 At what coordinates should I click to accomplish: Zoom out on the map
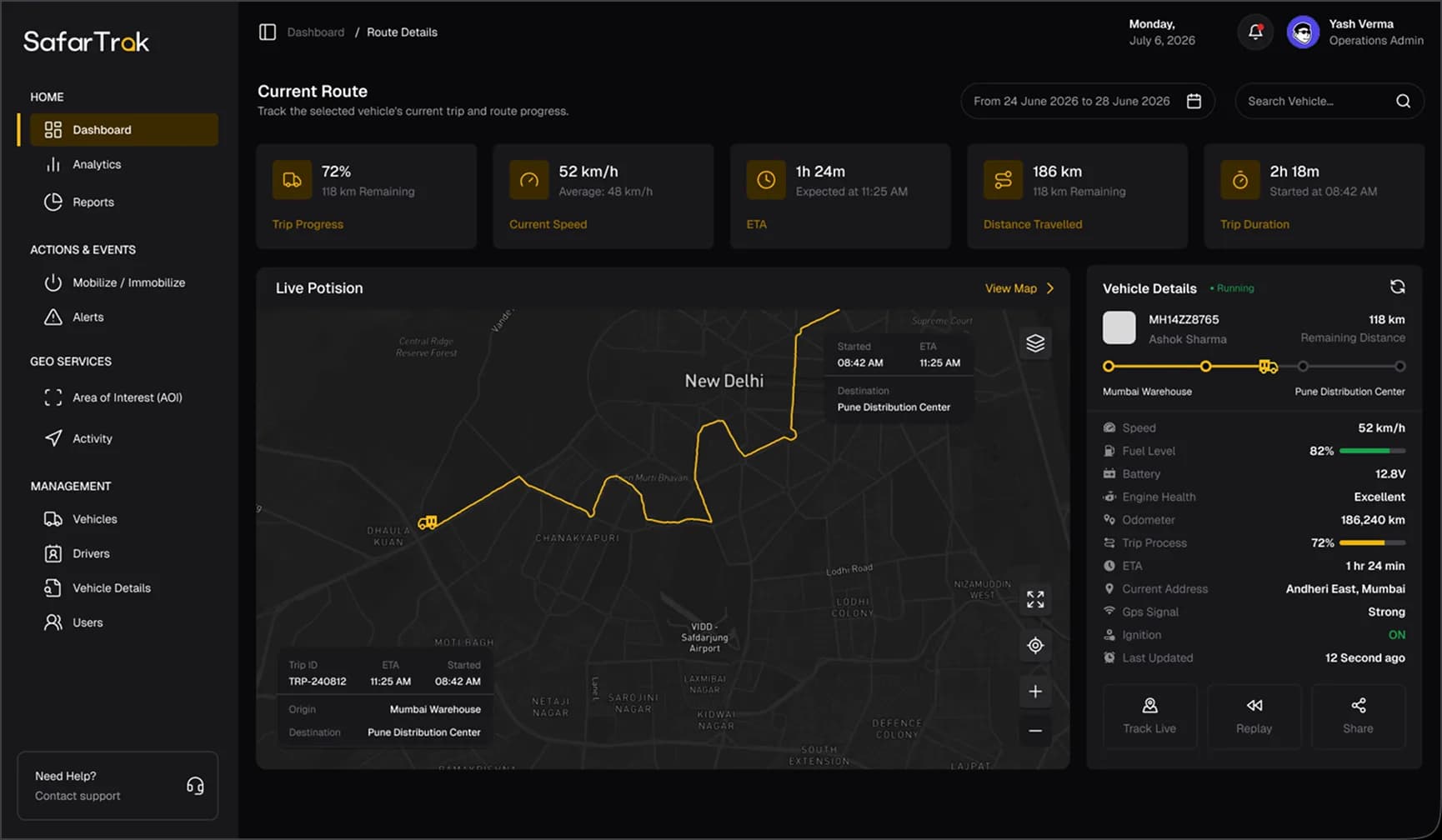(x=1035, y=731)
